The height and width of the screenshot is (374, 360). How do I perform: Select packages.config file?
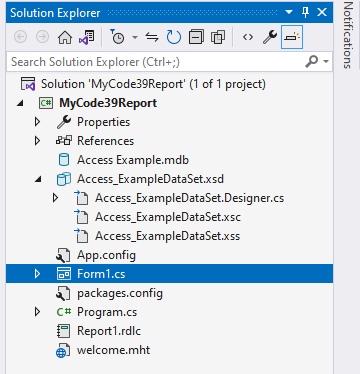click(120, 293)
